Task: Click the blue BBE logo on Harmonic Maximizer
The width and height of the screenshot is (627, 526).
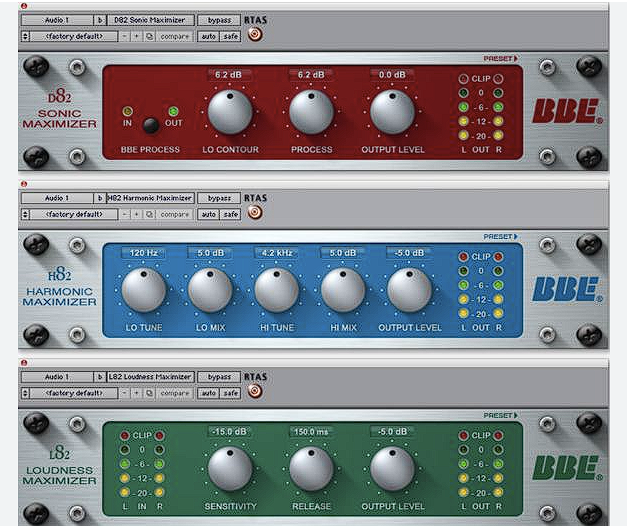Action: pyautogui.click(x=567, y=289)
